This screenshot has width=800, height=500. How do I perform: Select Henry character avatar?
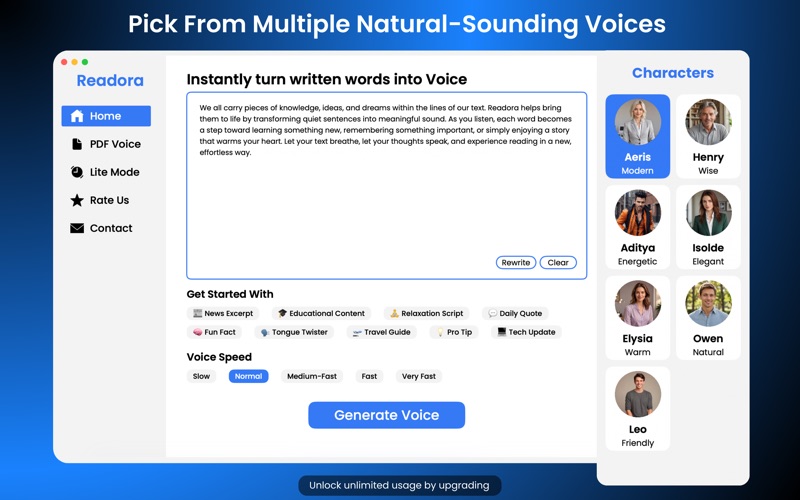708,122
